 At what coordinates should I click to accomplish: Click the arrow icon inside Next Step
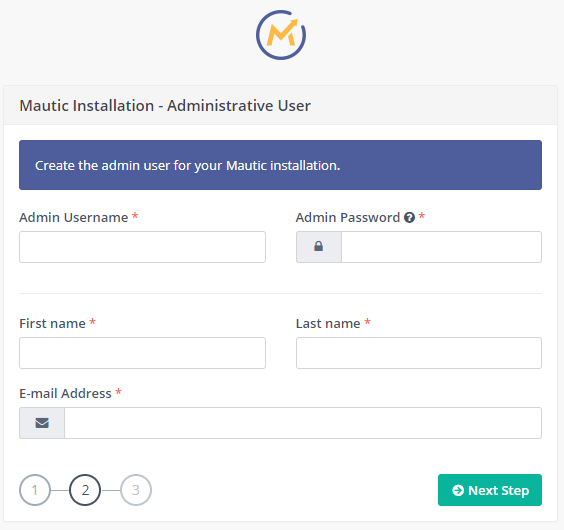coord(458,490)
